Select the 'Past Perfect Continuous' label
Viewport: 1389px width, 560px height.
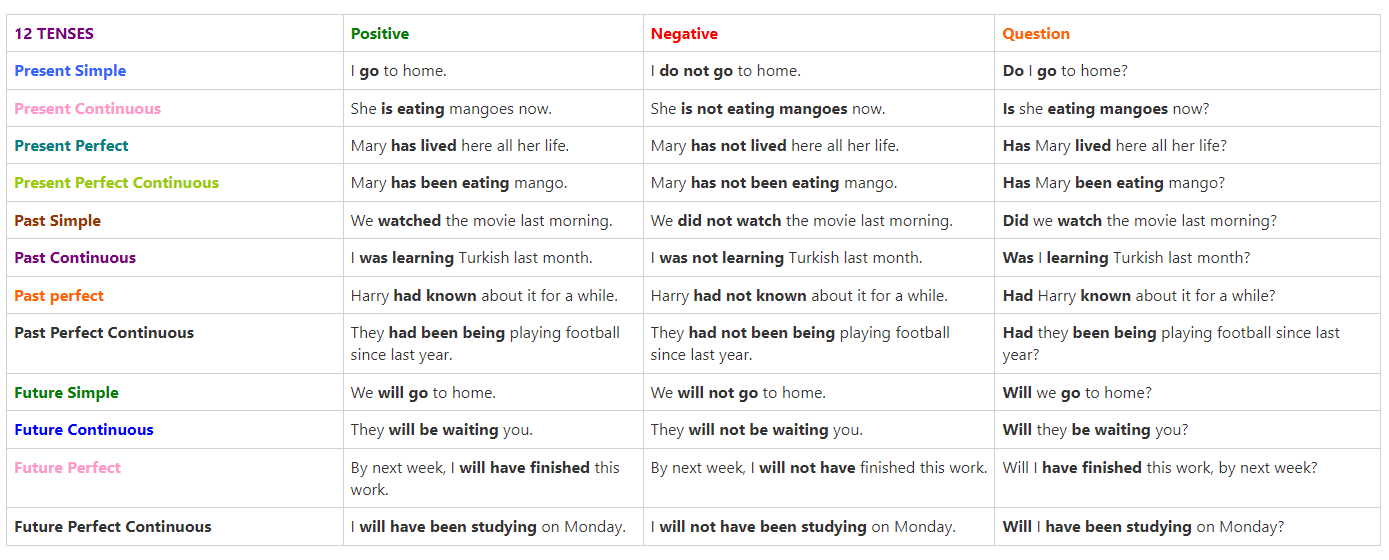click(104, 333)
